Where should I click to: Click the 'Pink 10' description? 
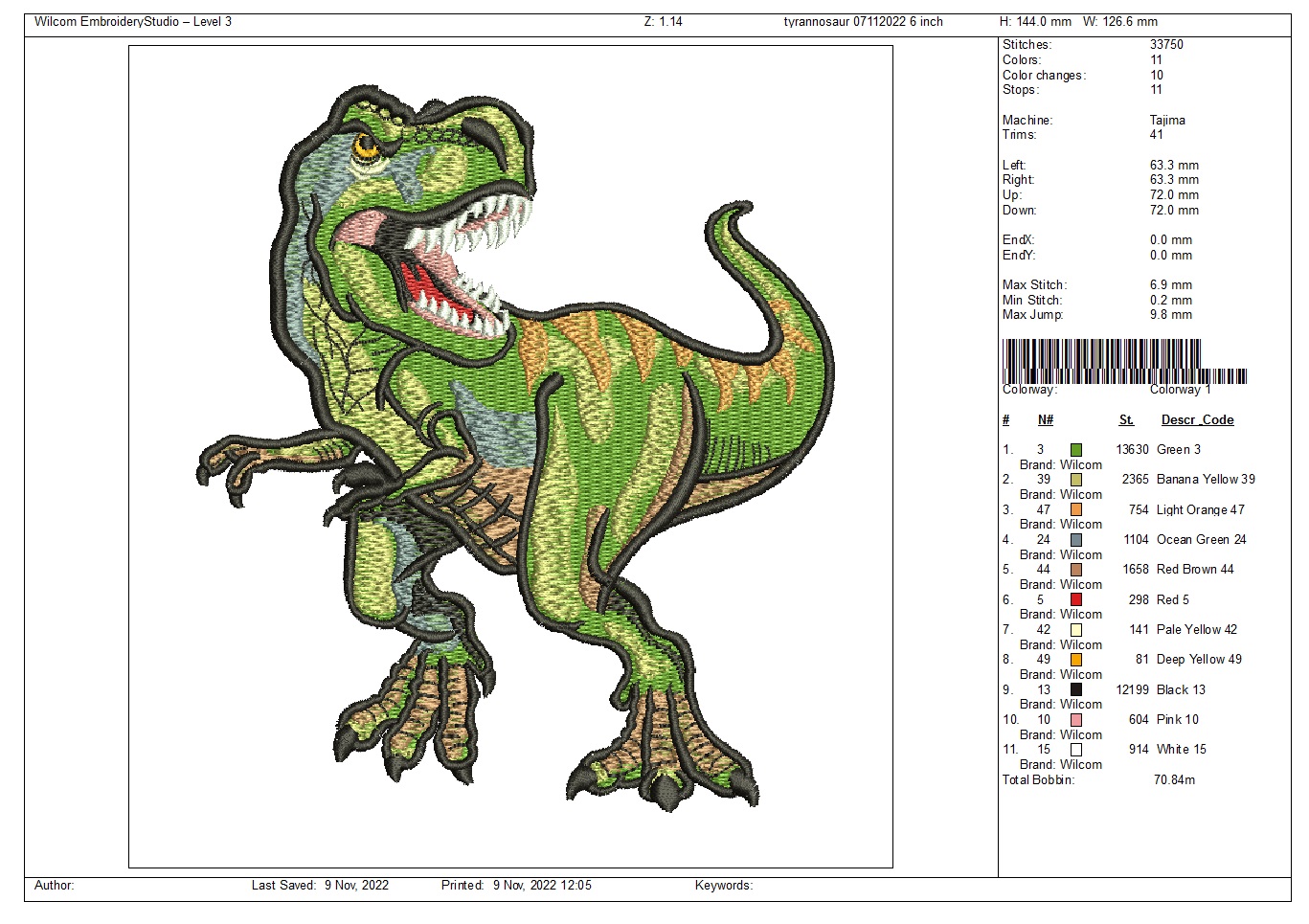tap(1178, 720)
